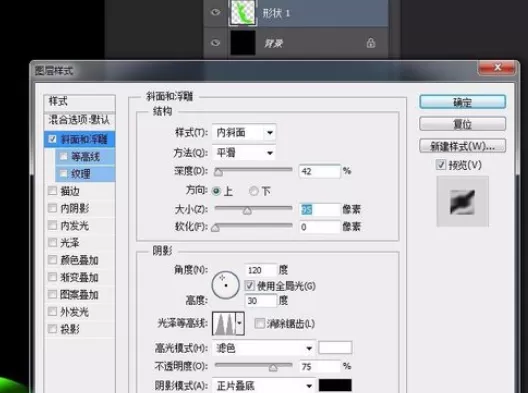Click the angle dial control

pos(226,285)
